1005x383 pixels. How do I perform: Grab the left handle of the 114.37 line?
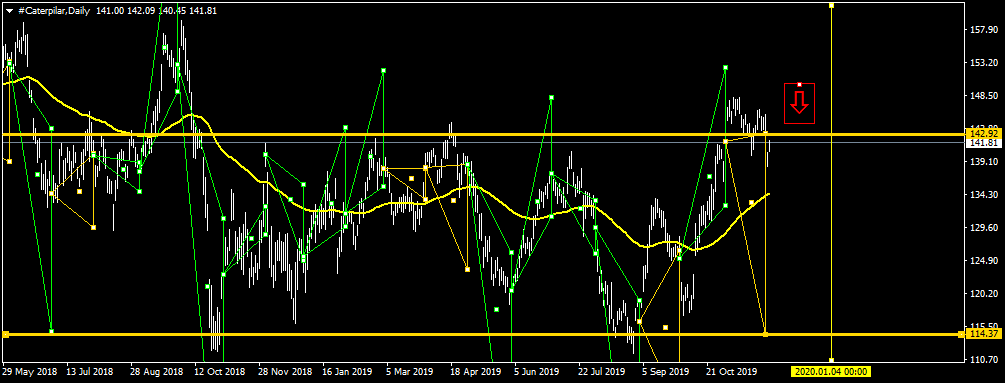point(6,334)
